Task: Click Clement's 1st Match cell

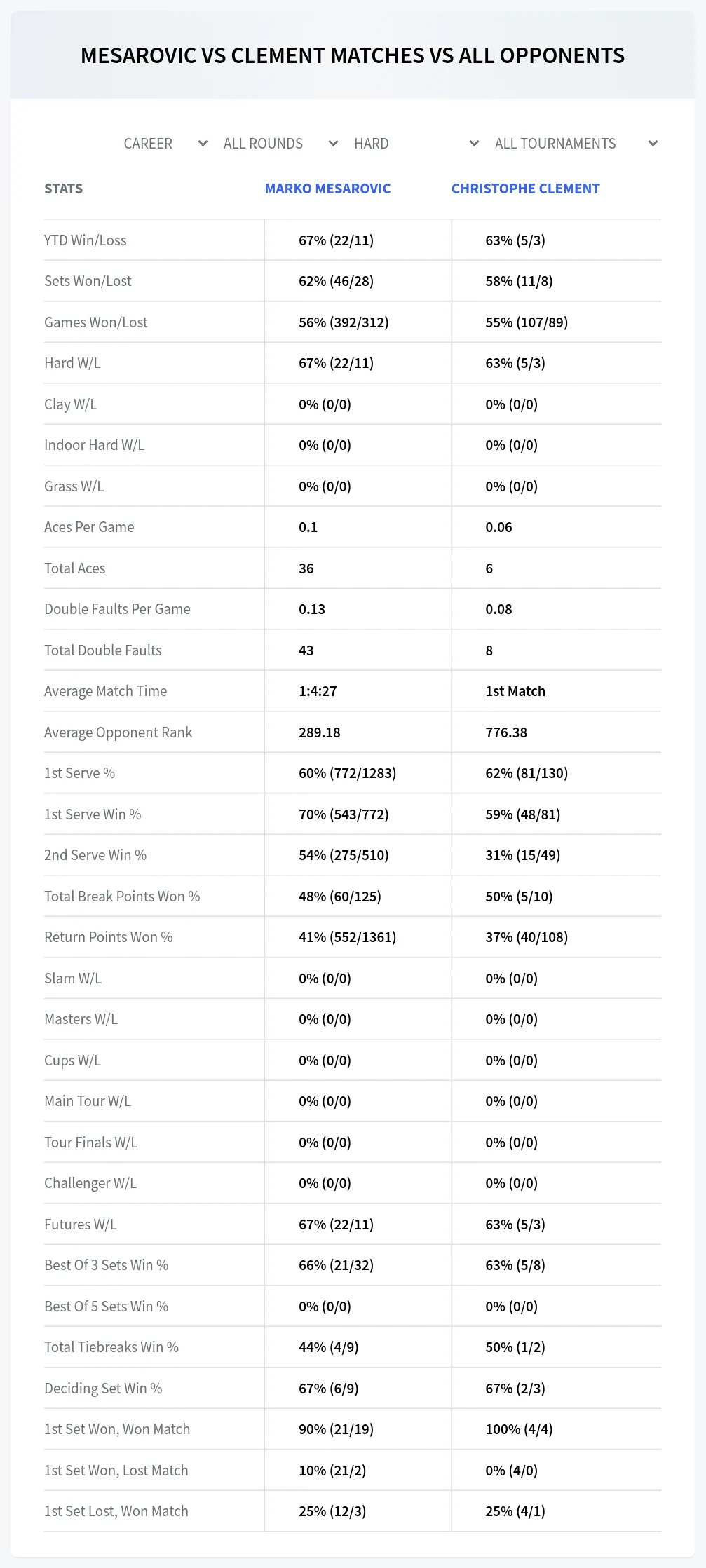Action: click(515, 691)
